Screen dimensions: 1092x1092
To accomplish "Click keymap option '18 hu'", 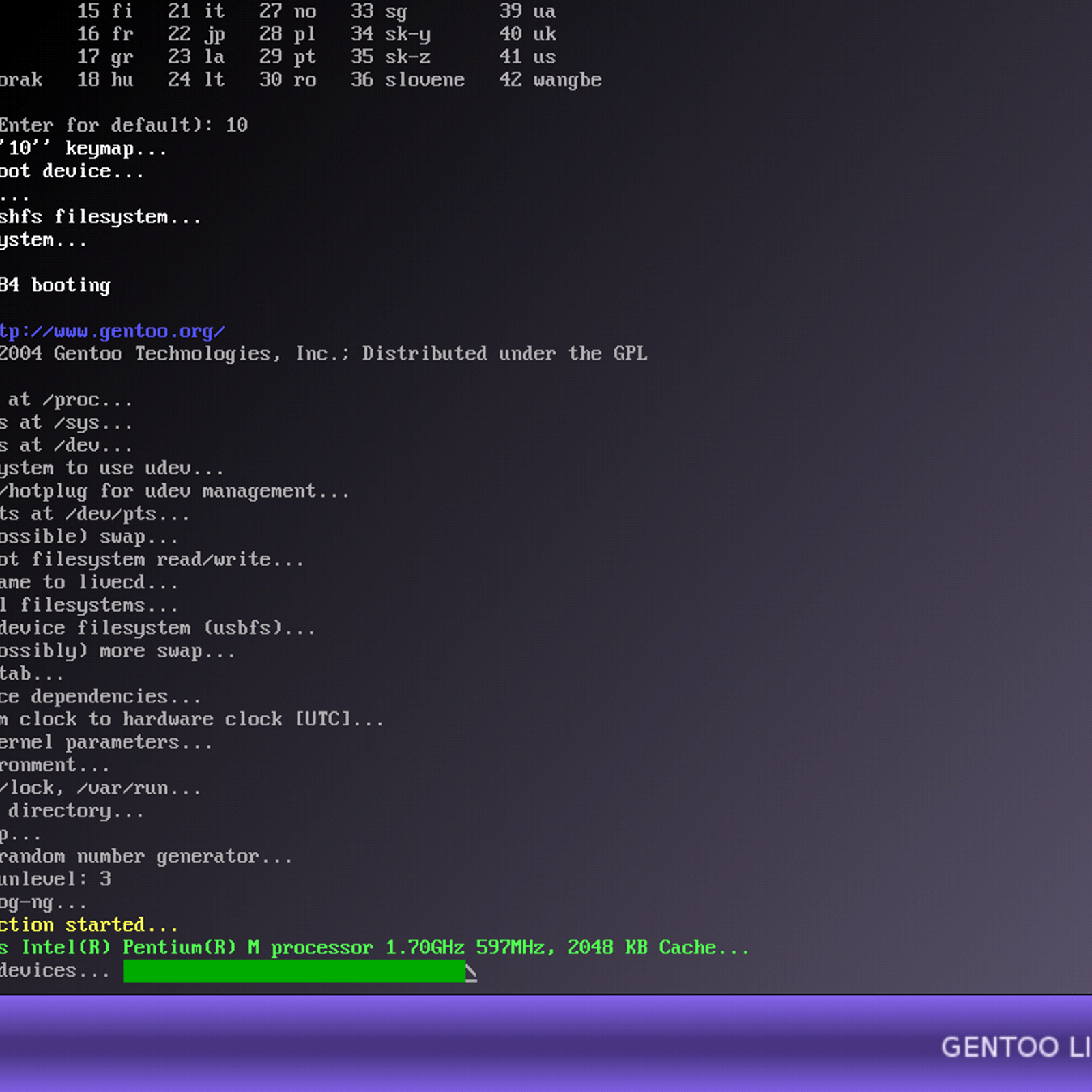I will [105, 80].
